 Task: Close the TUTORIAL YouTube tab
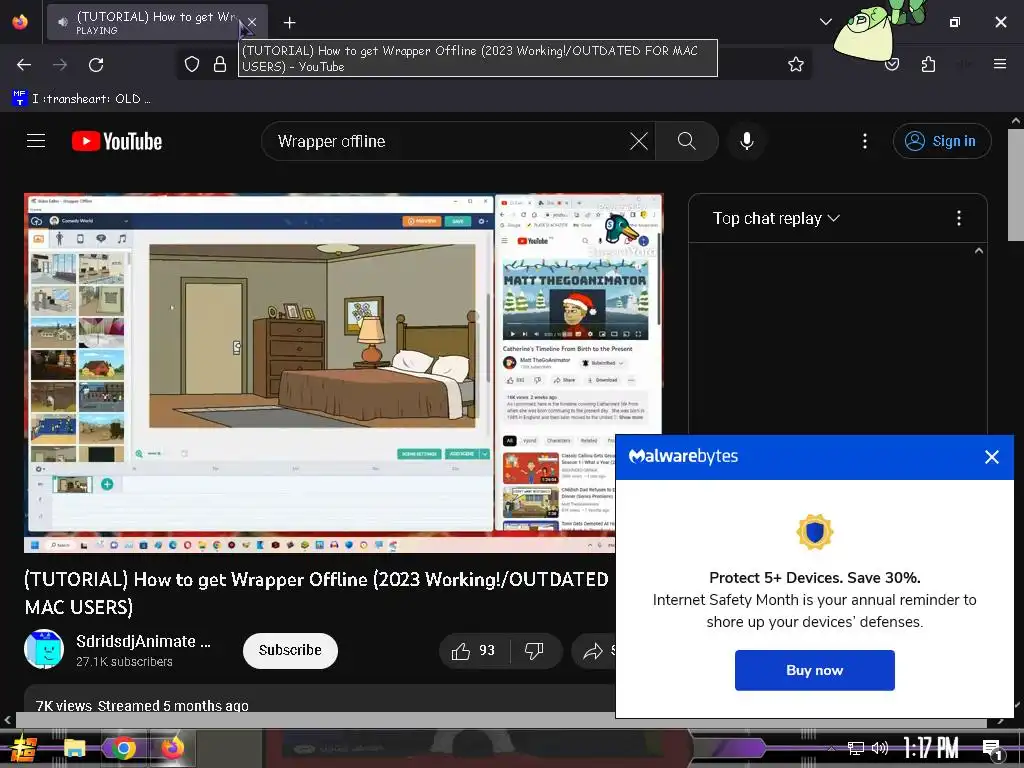pos(252,23)
